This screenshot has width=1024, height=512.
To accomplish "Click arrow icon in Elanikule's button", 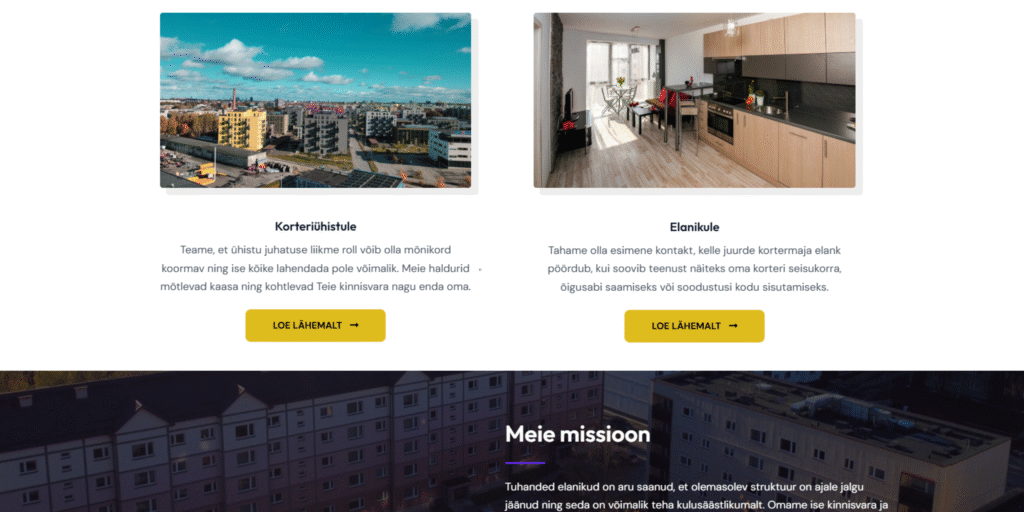I will click(x=733, y=326).
